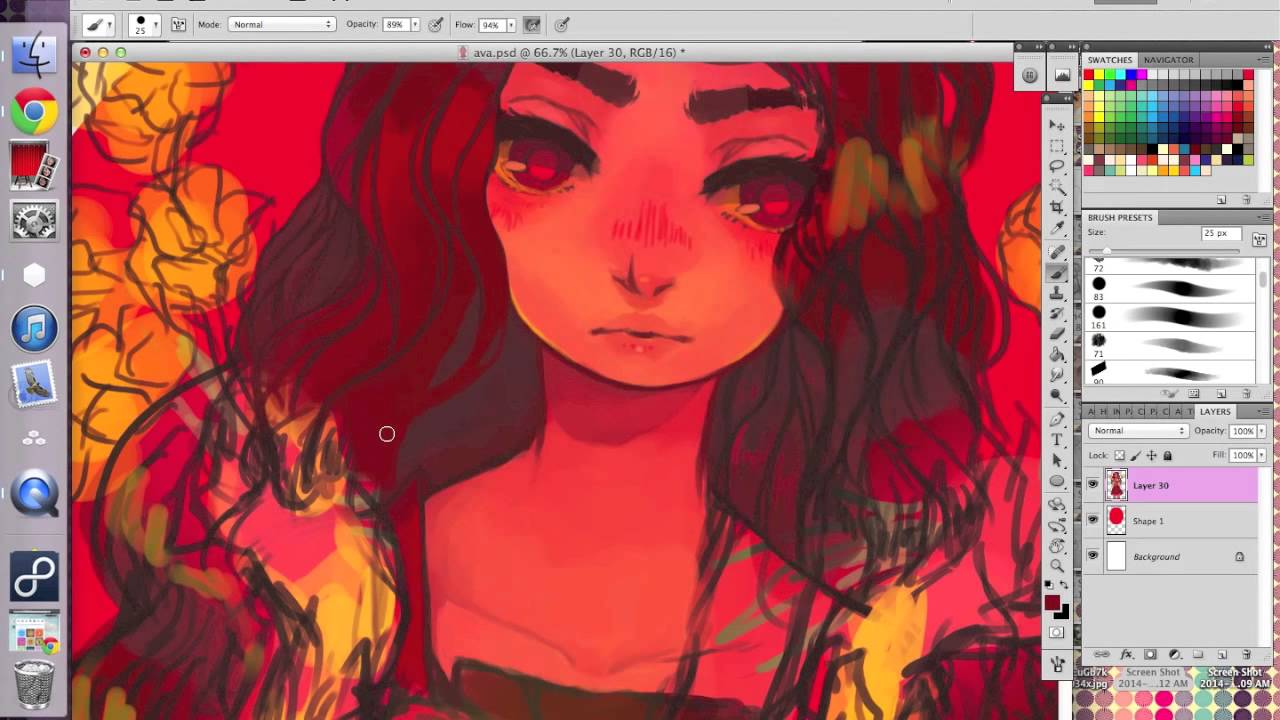Click the background color swatch
Image resolution: width=1280 pixels, height=720 pixels.
(1063, 613)
